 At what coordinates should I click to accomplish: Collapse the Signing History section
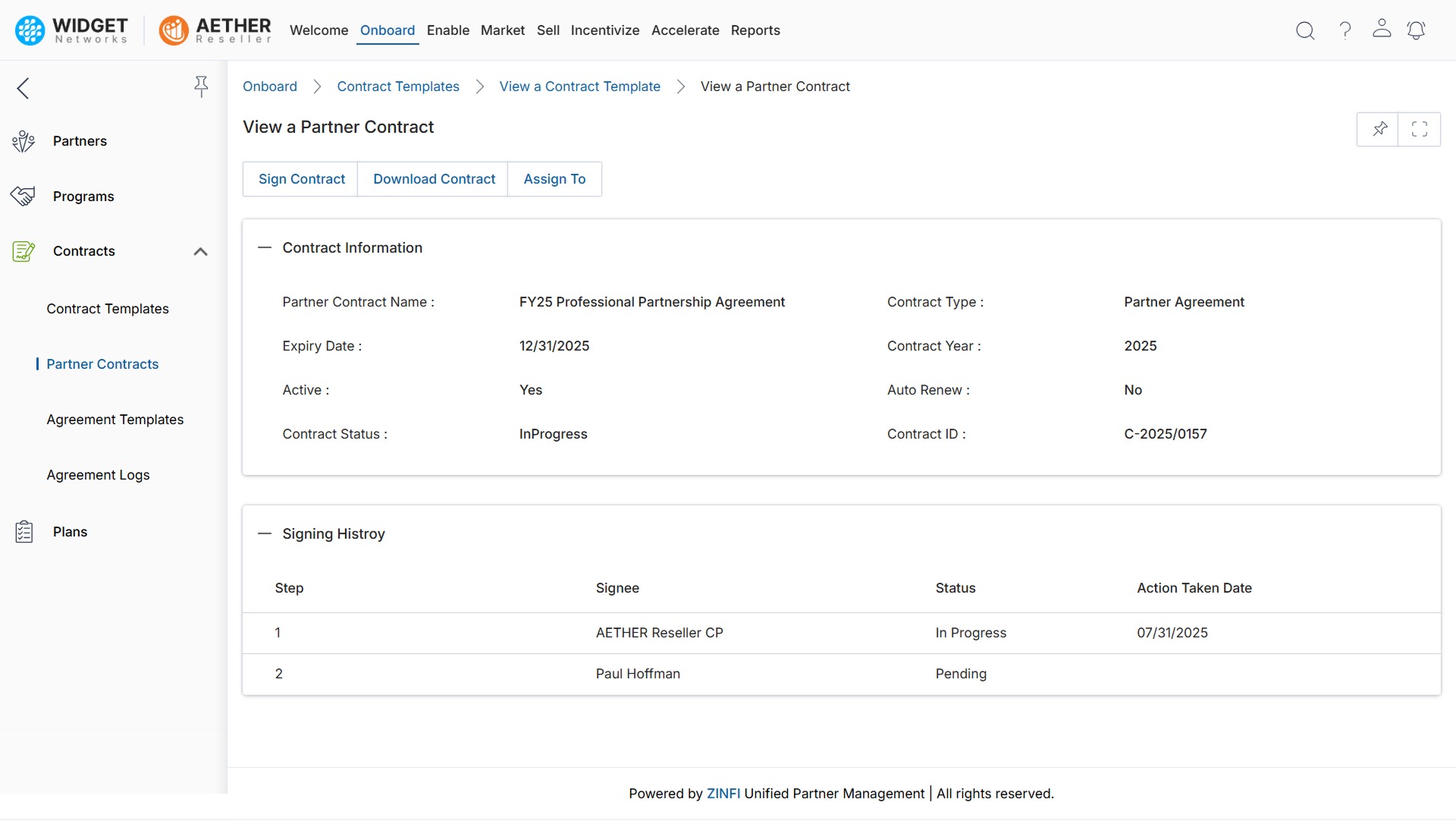265,533
